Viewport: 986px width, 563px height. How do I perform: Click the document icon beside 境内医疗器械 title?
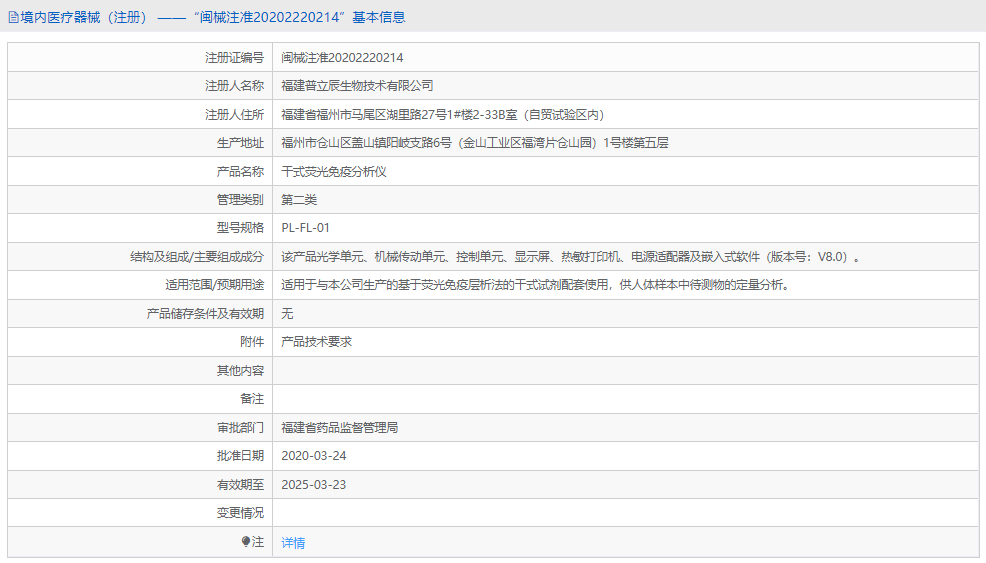[x=13, y=18]
